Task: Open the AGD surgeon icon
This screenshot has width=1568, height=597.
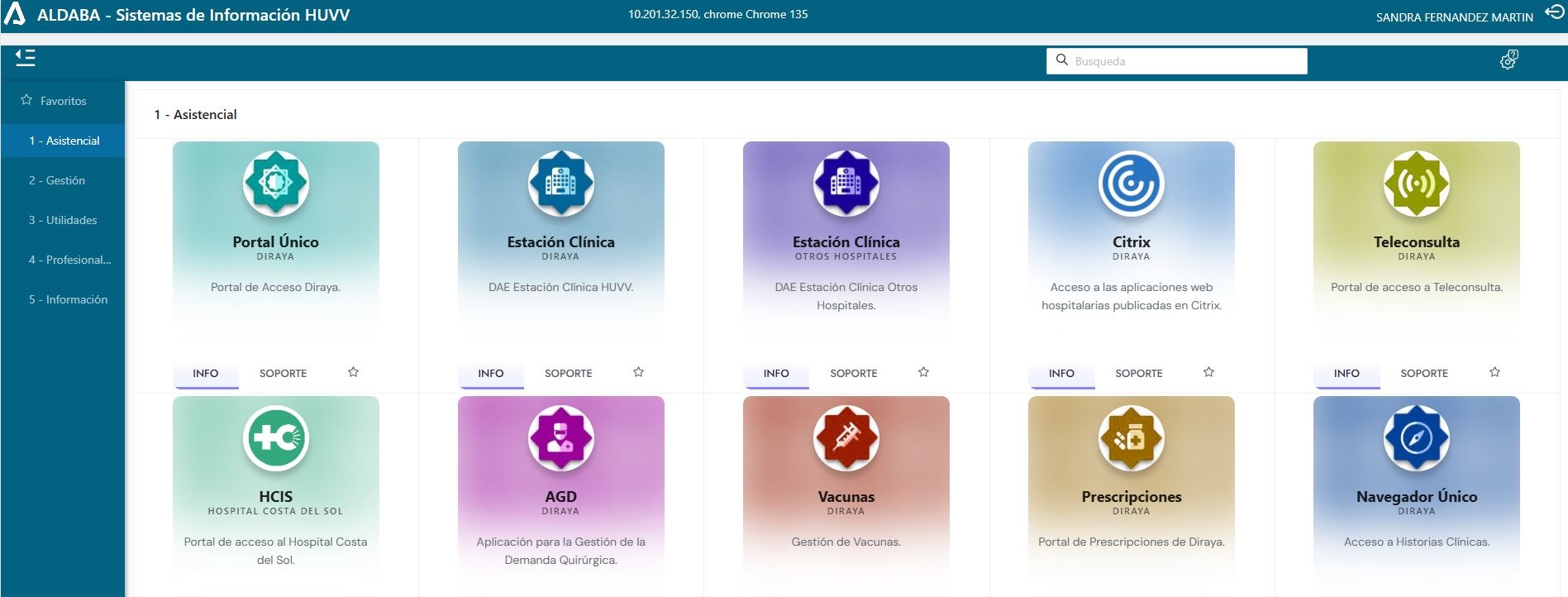Action: (x=561, y=437)
